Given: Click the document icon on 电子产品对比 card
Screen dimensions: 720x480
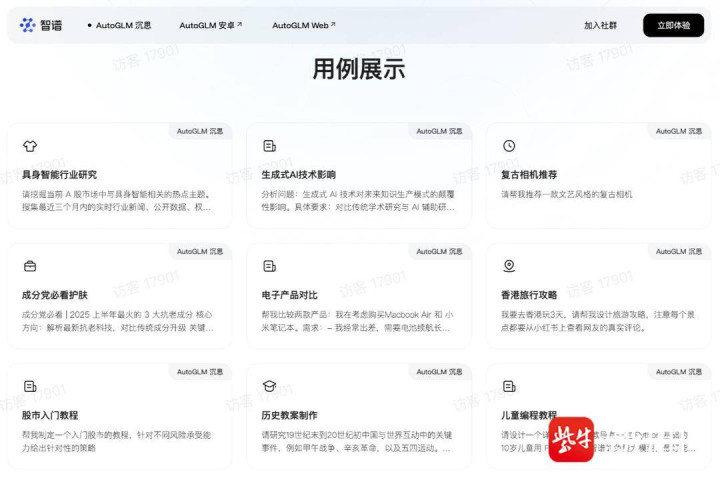Looking at the screenshot, I should click(x=270, y=266).
